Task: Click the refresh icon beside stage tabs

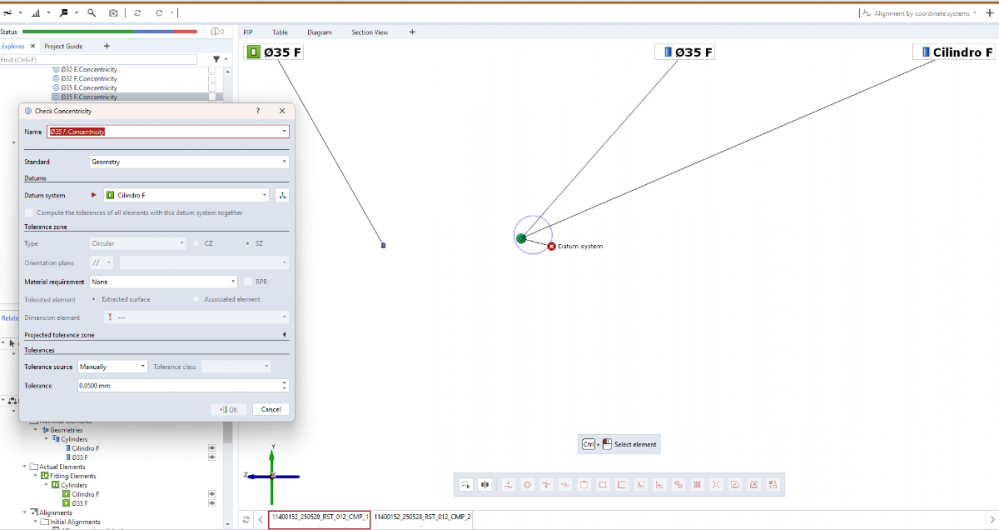Action: (x=247, y=520)
